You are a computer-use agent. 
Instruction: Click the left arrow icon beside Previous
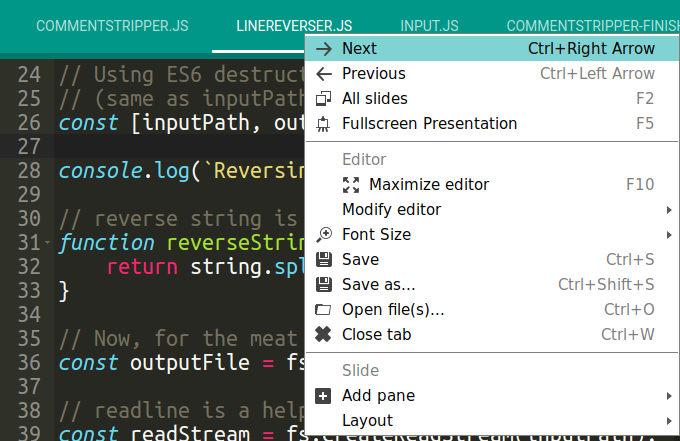[x=324, y=74]
